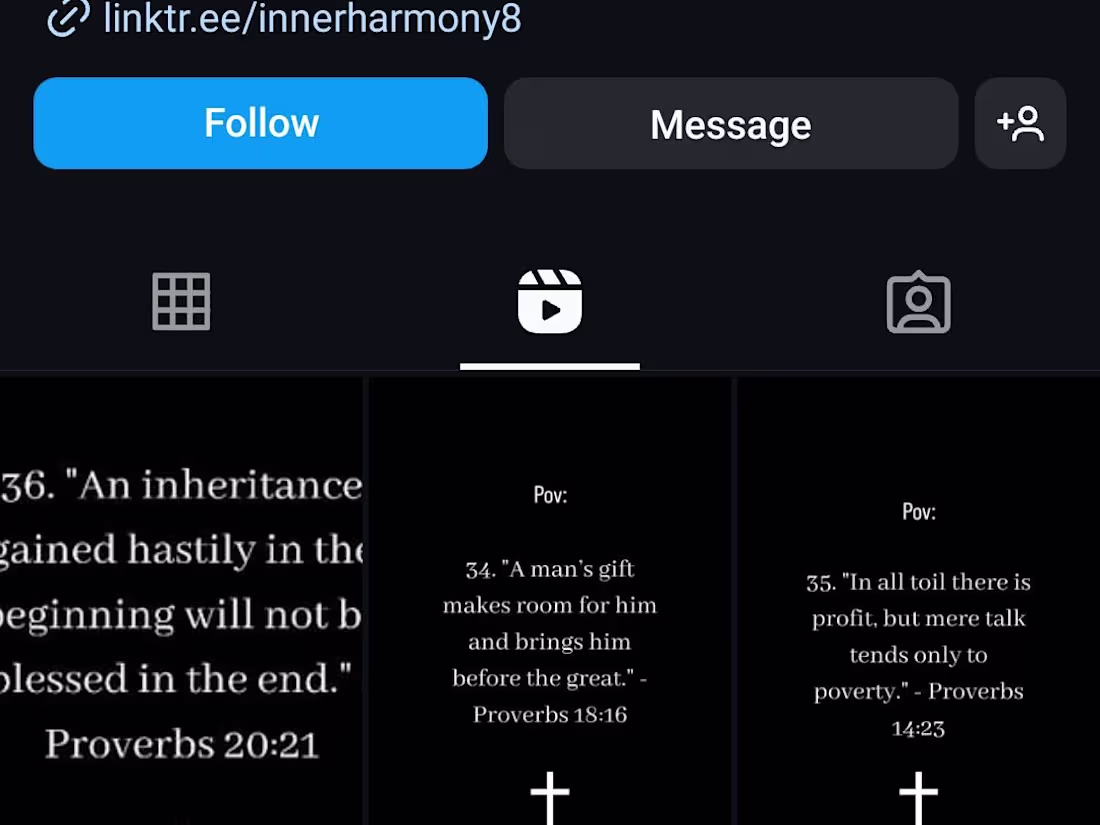Screen dimensions: 1100x825
Task: Click the "14:23" verse number text
Action: 918,729
